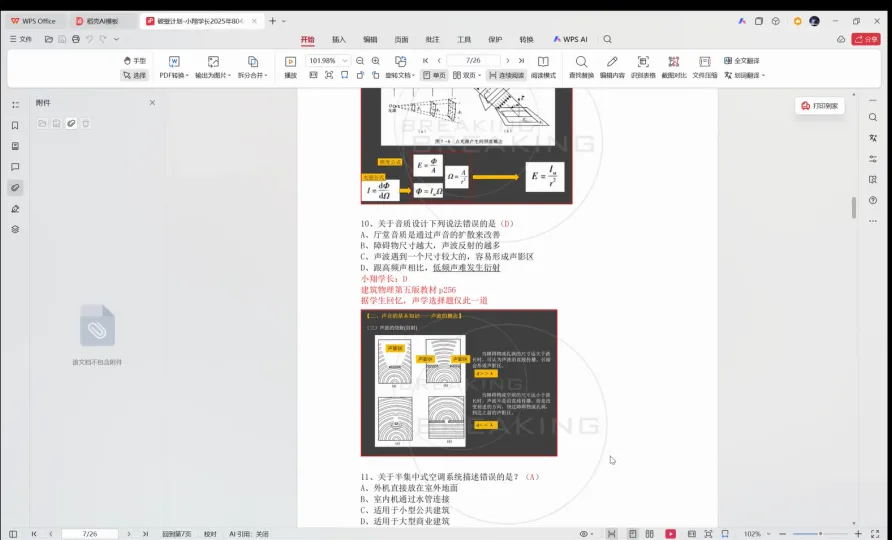
Task: Open the PDF转换 conversion tool
Action: coord(174,67)
